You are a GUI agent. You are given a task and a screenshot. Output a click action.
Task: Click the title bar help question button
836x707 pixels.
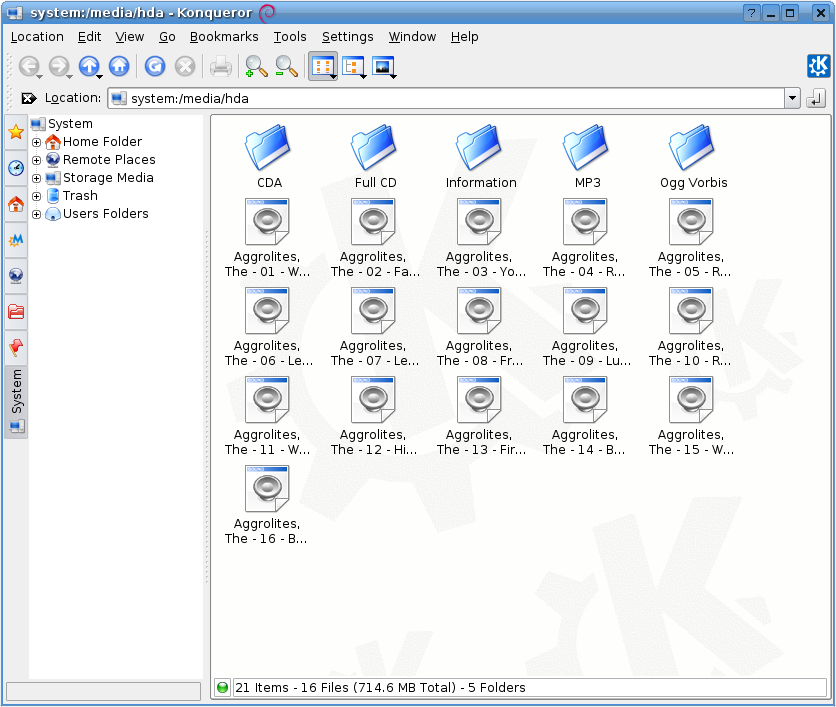[751, 13]
